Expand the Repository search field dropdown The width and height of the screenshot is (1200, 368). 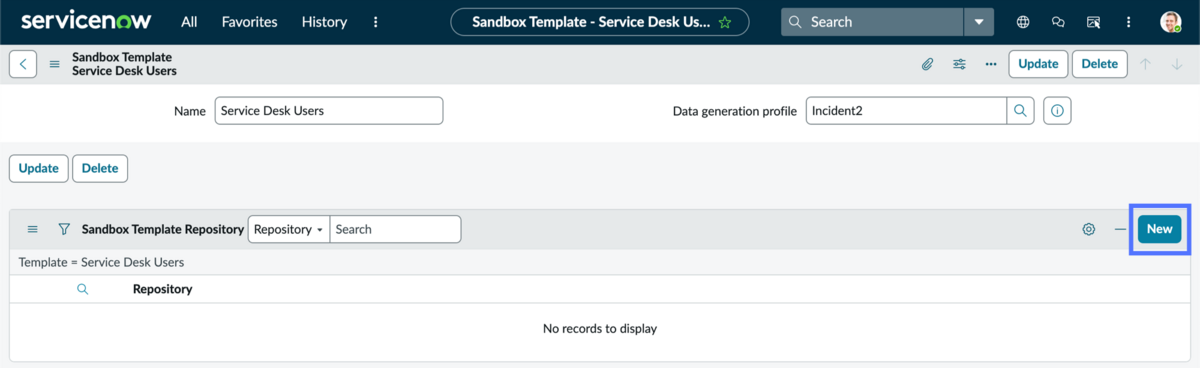(289, 229)
